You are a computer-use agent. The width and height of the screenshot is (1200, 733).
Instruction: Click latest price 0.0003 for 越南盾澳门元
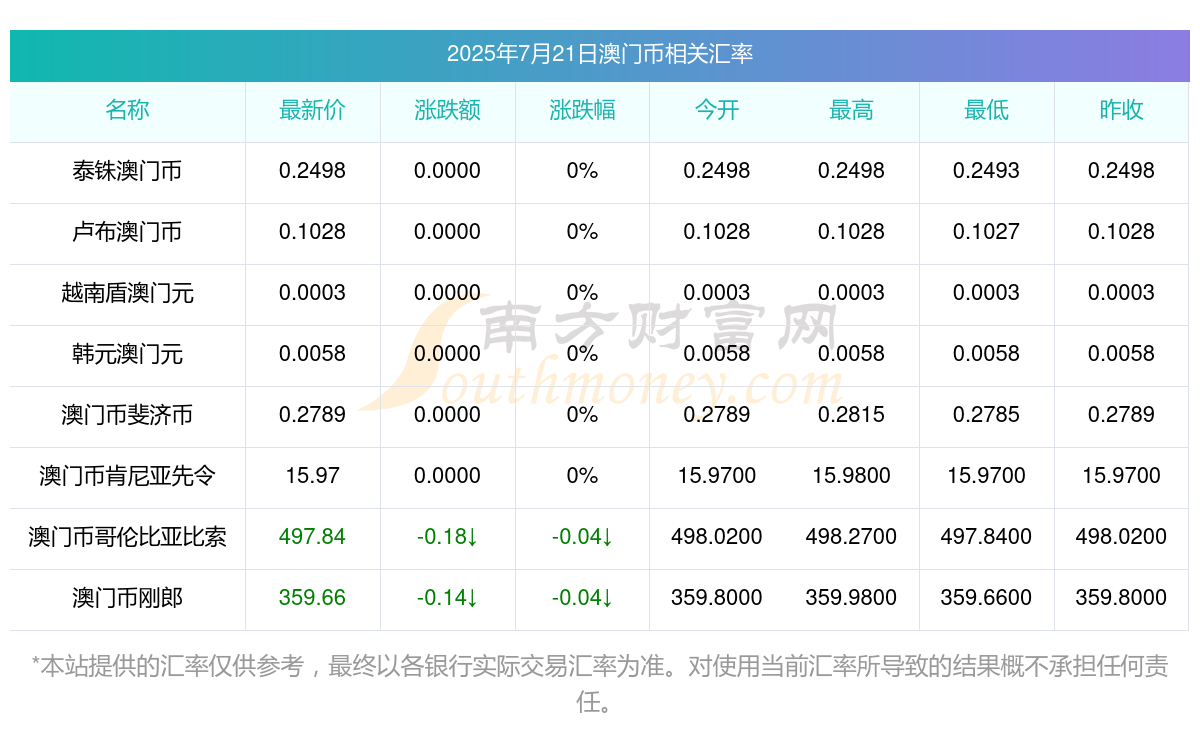[312, 293]
